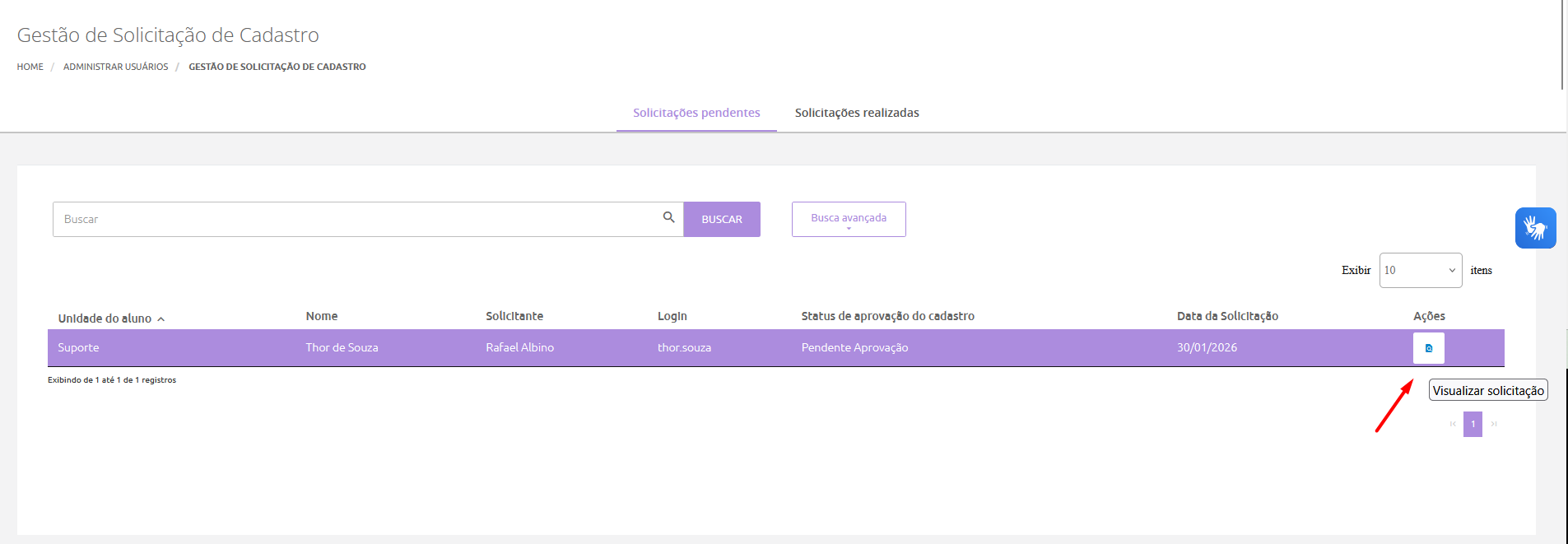Sort by Status de aprovação column
Viewport: 1568px width, 544px height.
click(x=887, y=316)
